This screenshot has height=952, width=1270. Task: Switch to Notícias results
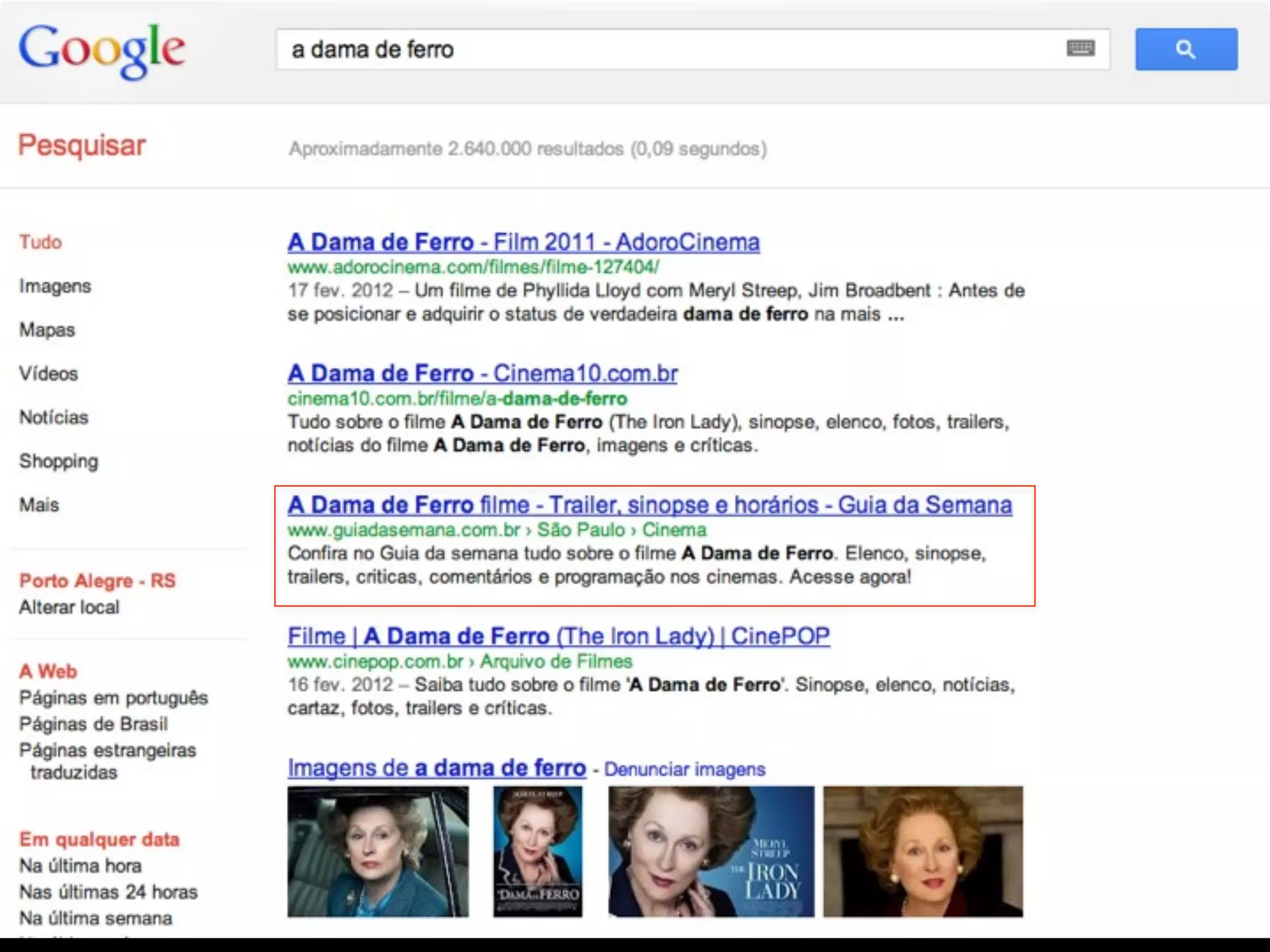coord(54,417)
